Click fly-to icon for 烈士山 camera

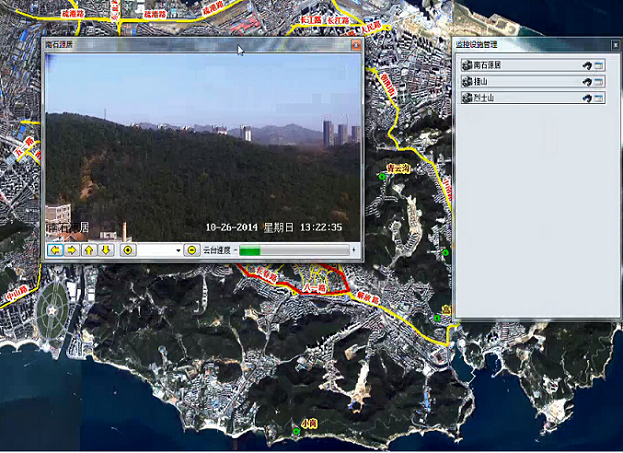pos(587,98)
